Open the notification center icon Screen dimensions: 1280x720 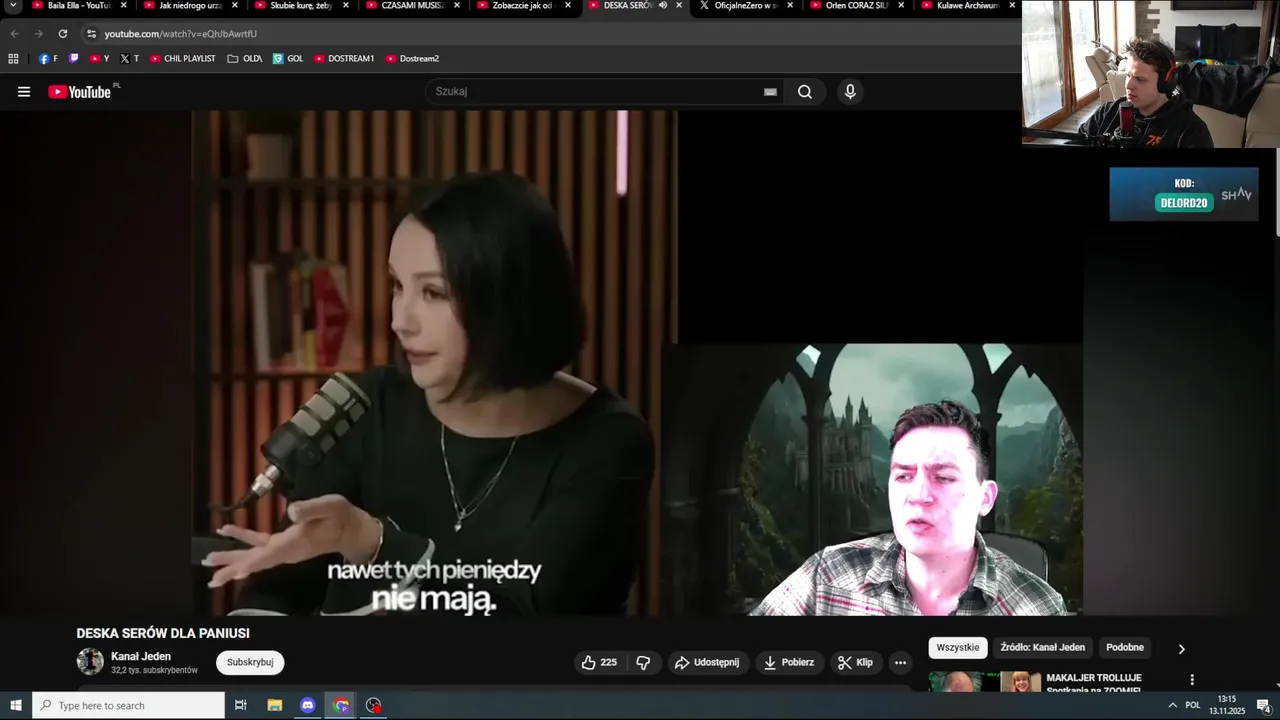tap(1264, 706)
